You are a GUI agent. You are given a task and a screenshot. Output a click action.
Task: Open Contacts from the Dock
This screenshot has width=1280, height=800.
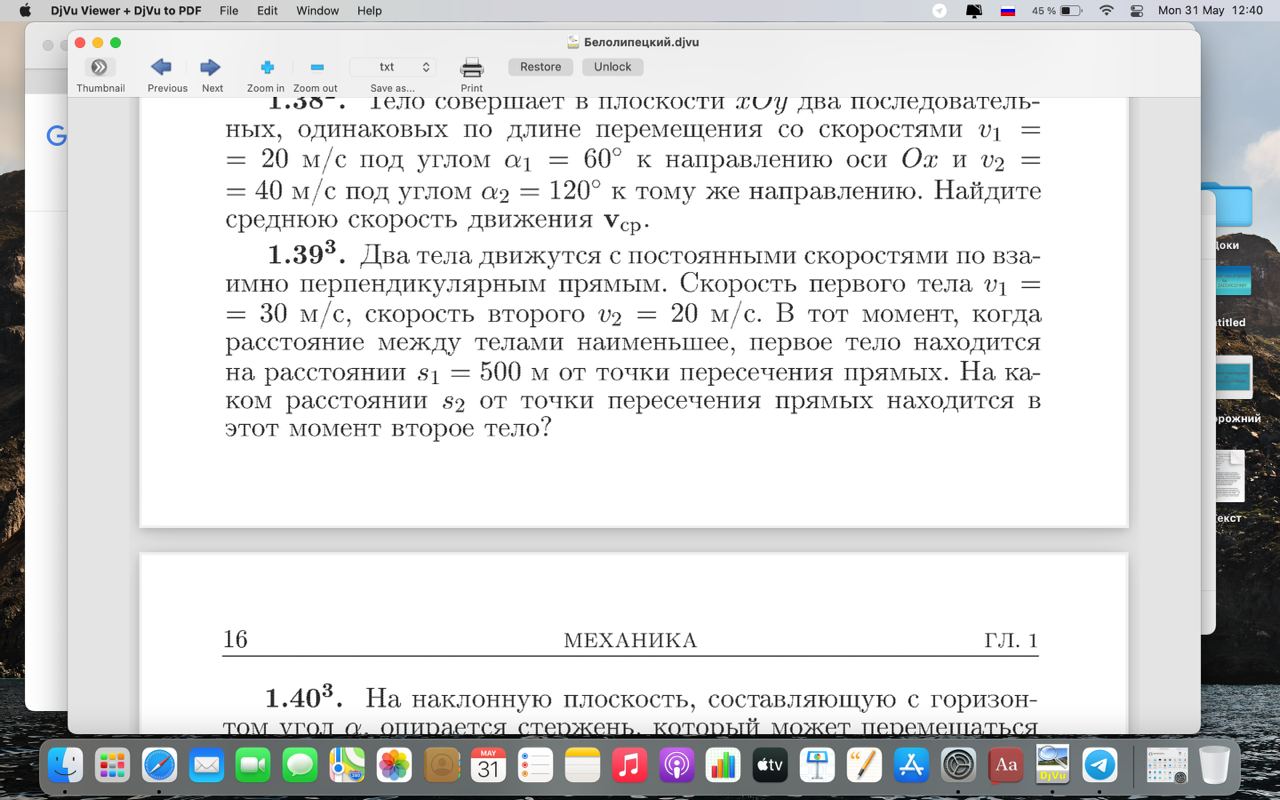pos(441,765)
